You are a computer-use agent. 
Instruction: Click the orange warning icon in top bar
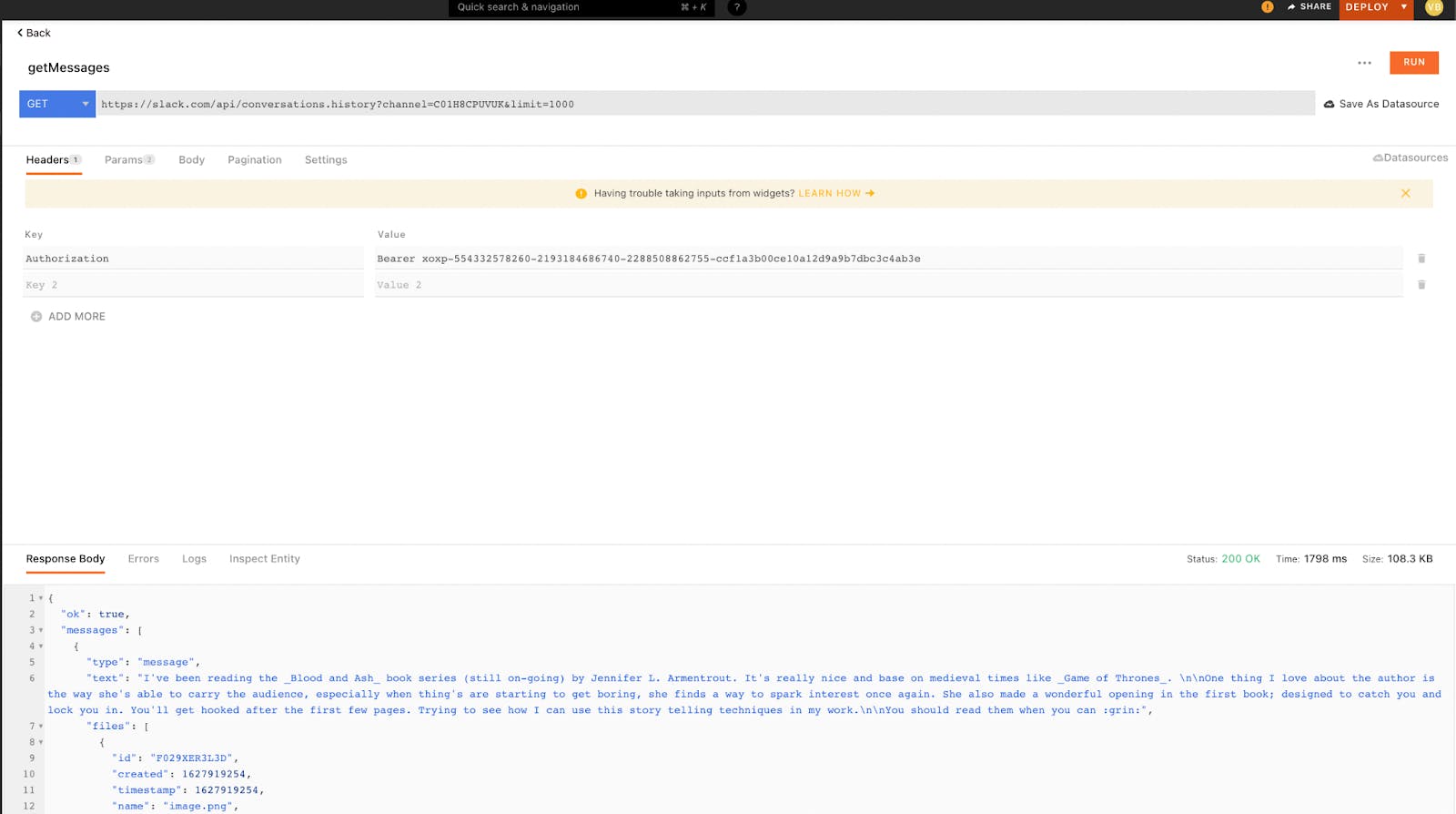point(1267,7)
